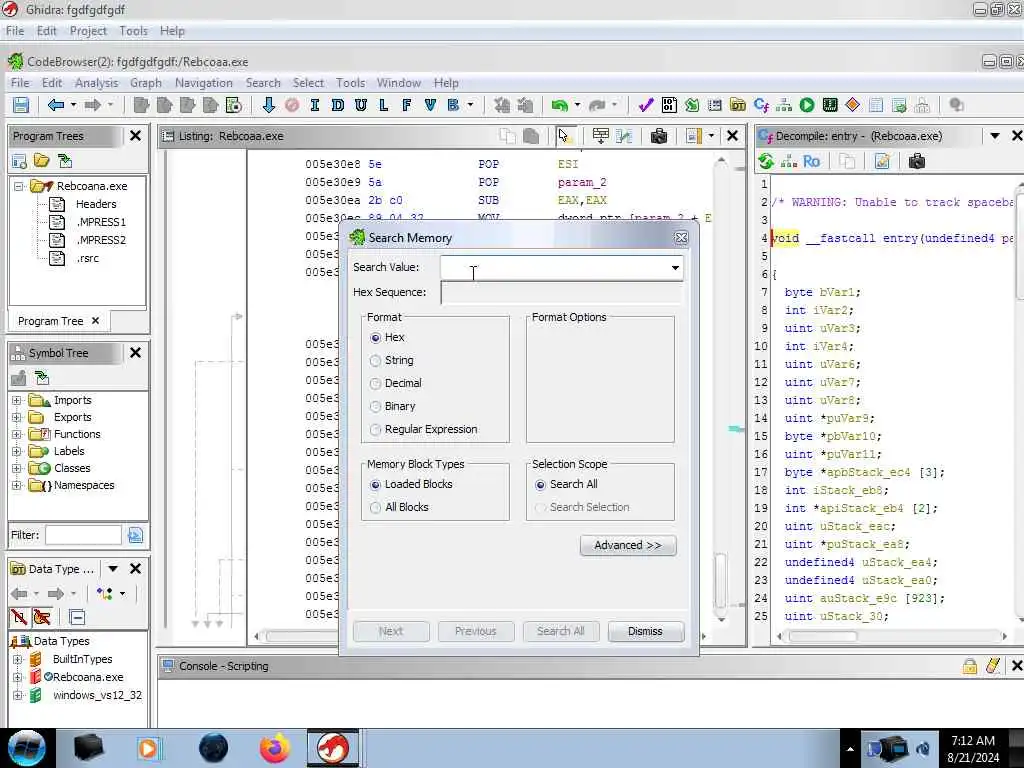1024x768 pixels.
Task: Take Decompile snapshot with camera icon
Action: 917,161
